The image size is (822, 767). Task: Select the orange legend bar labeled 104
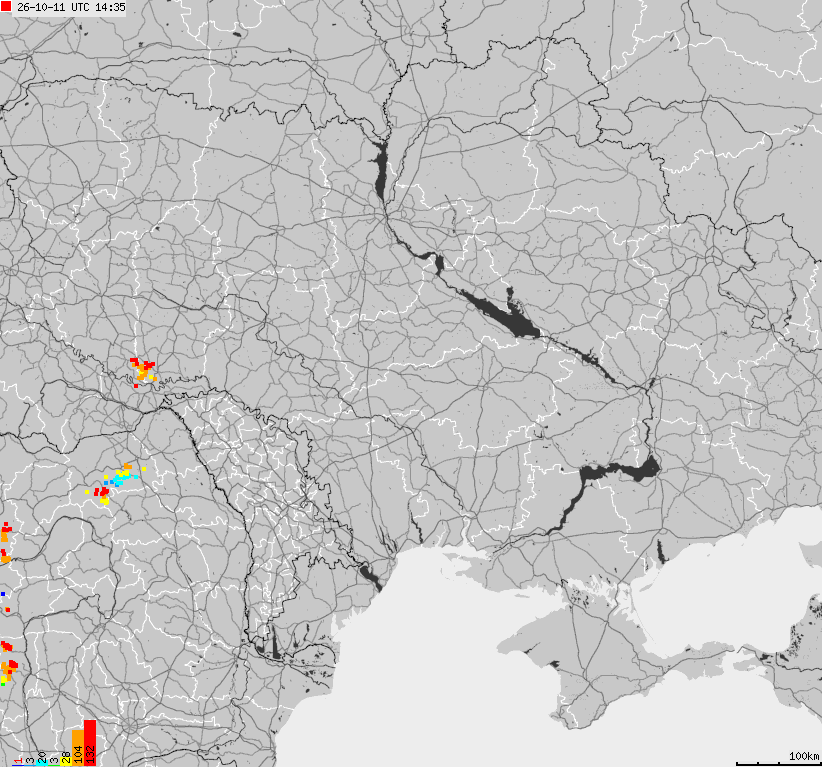click(78, 748)
